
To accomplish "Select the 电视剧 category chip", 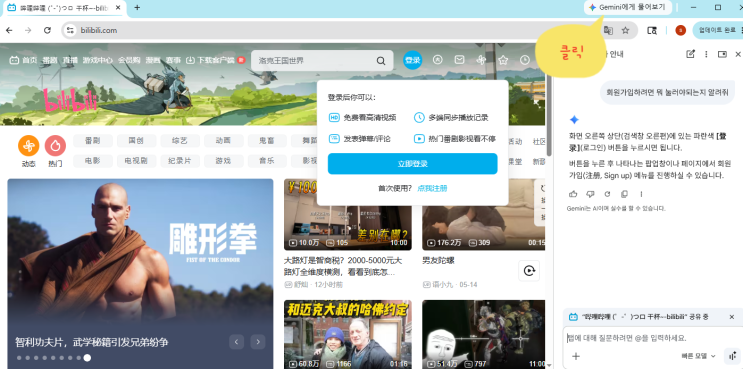I will [136, 161].
